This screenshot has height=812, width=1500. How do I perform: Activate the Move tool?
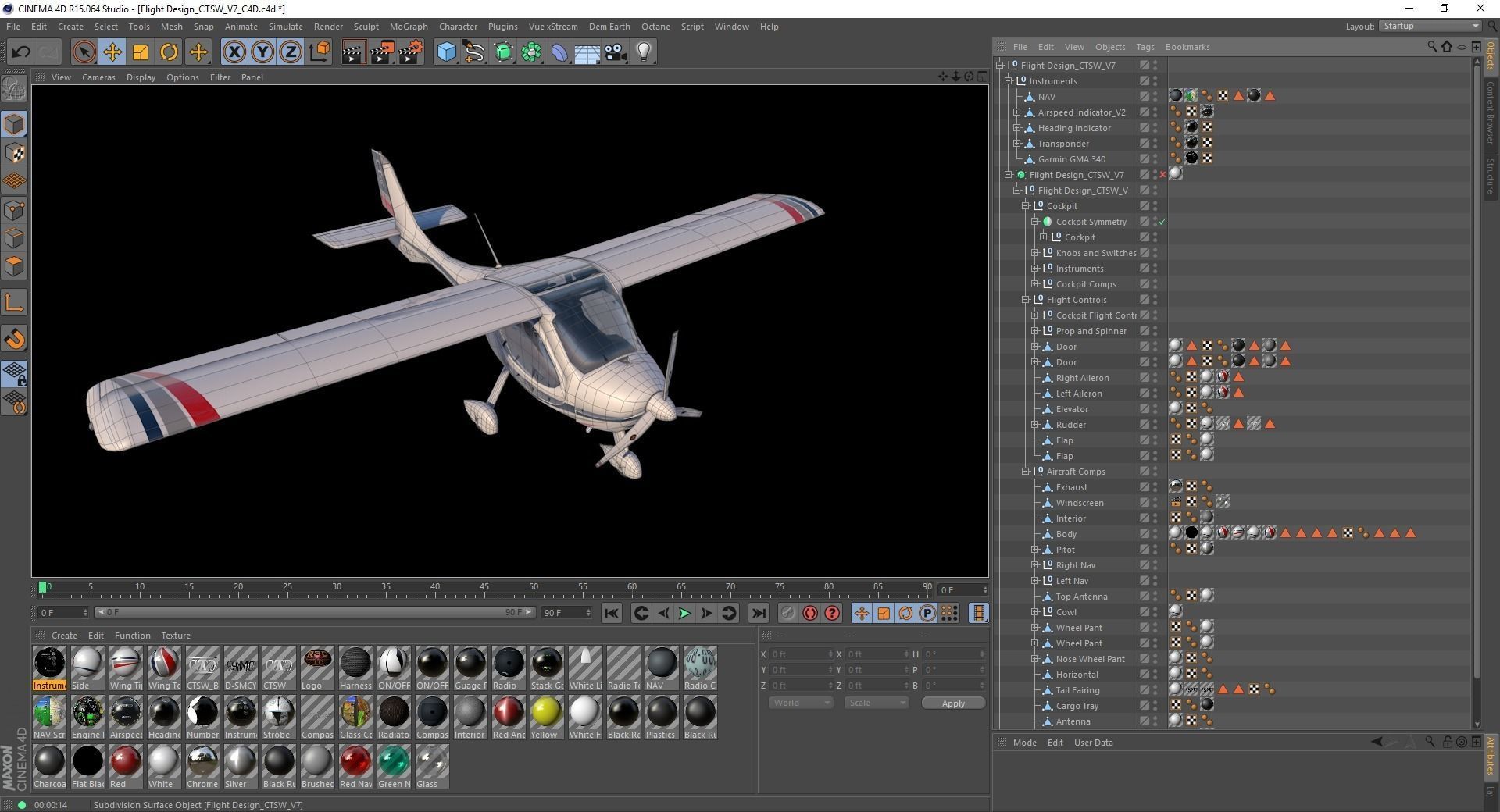pos(112,52)
